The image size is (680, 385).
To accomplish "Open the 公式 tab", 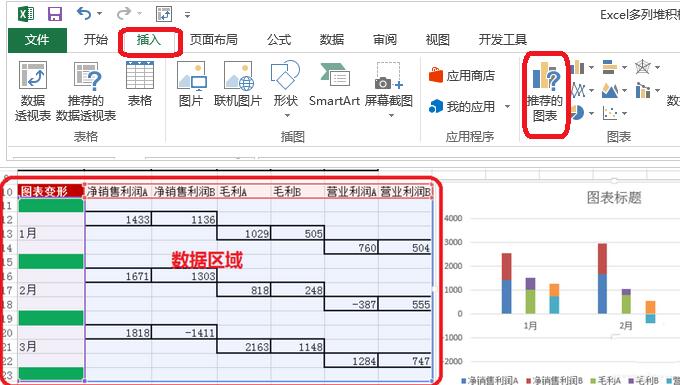I will point(279,40).
